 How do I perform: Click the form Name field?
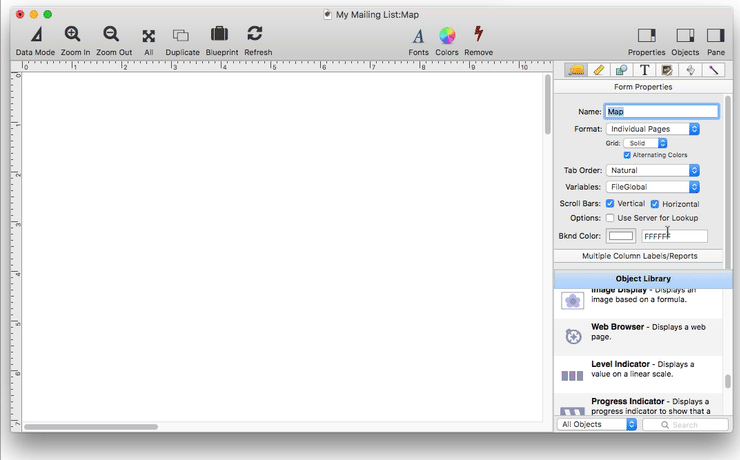661,111
